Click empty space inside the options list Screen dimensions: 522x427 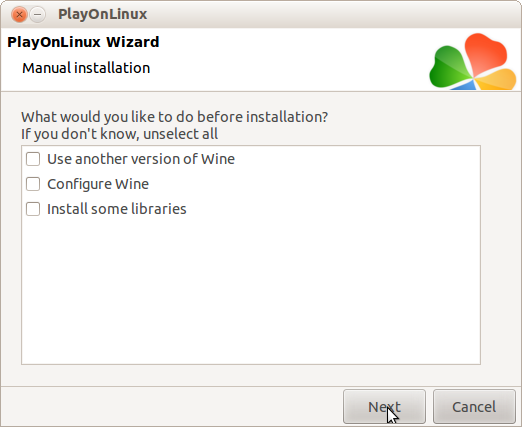coord(251,290)
